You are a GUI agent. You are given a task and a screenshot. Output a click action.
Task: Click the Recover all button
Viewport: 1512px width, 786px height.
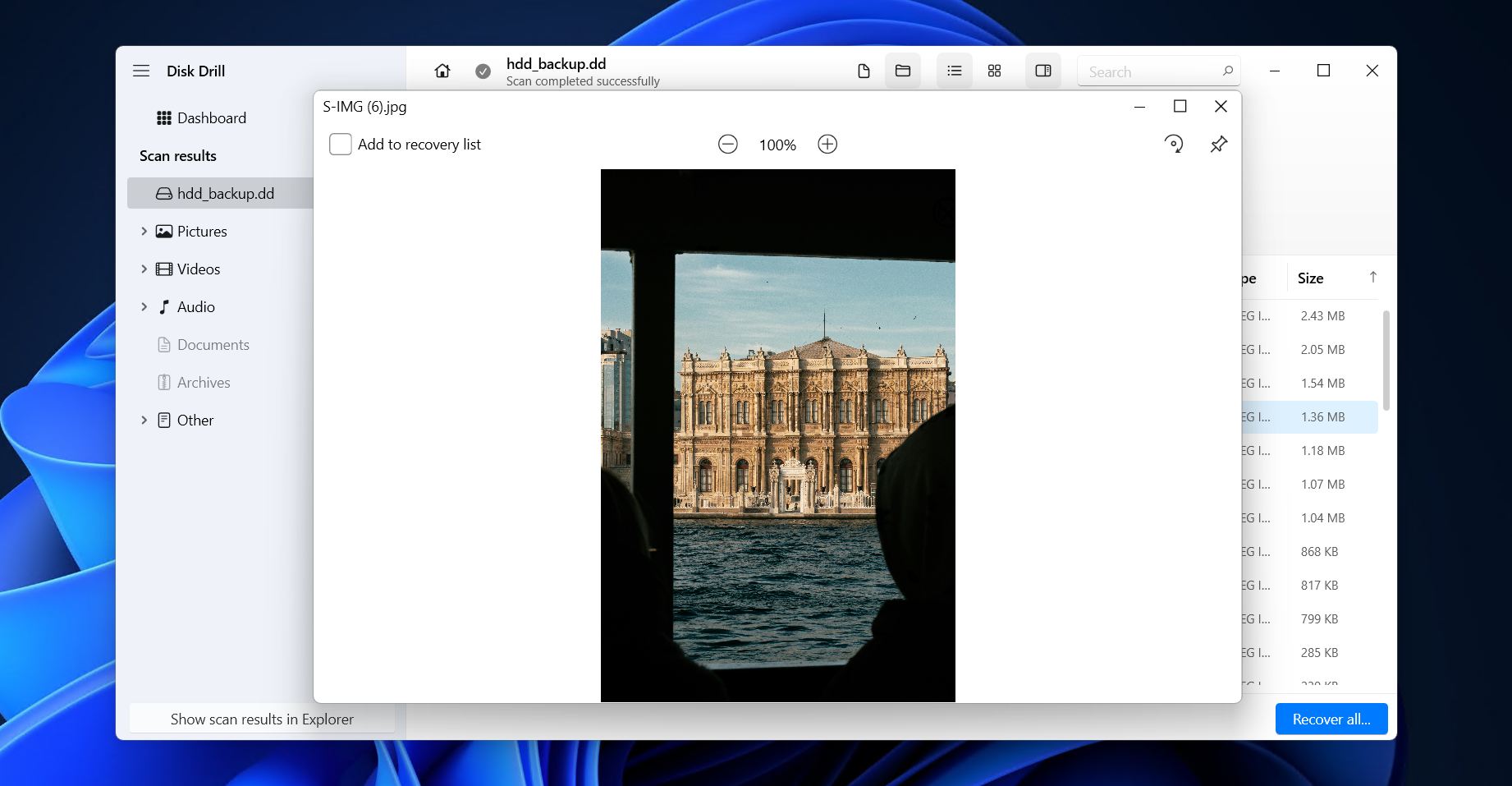1331,719
